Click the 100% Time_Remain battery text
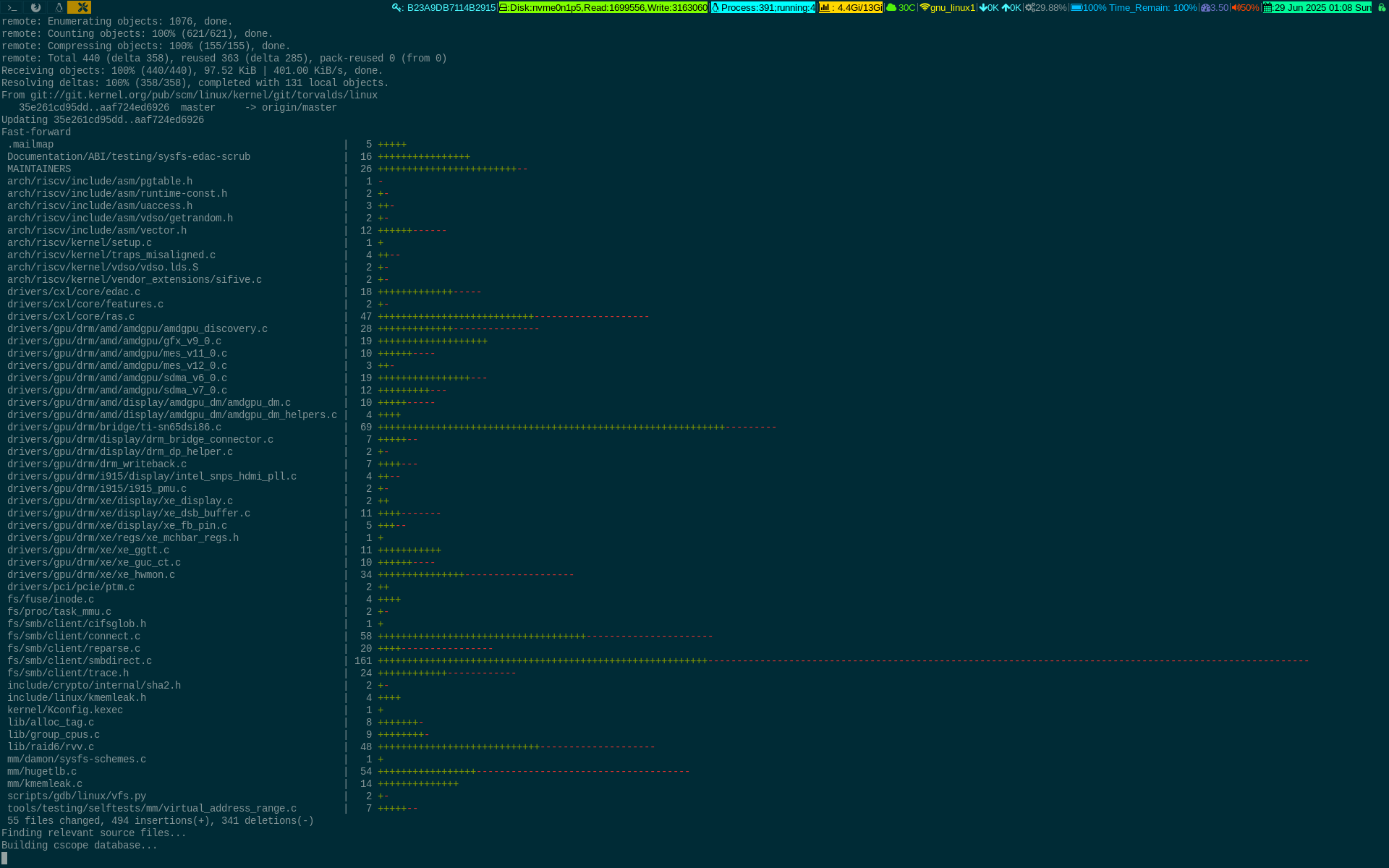Viewport: 1389px width, 868px height. 1139,7
